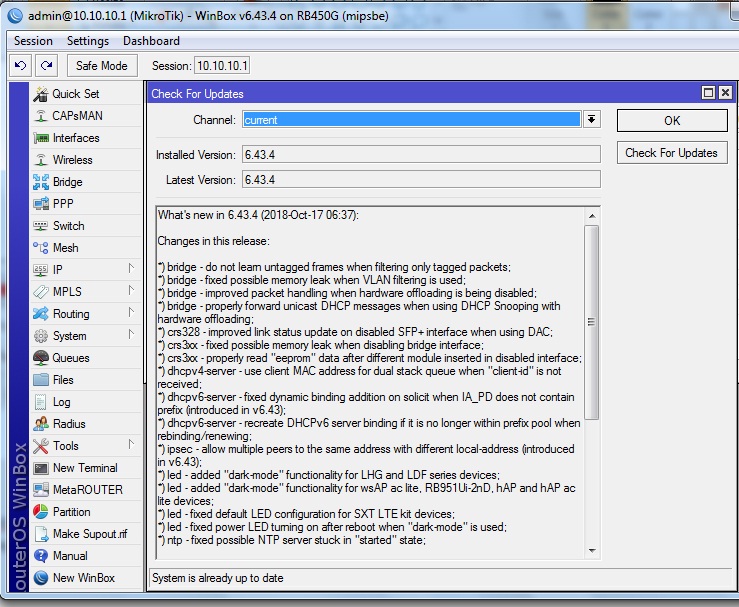Click the Log notepad icon
Image resolution: width=739 pixels, height=607 pixels.
click(41, 402)
